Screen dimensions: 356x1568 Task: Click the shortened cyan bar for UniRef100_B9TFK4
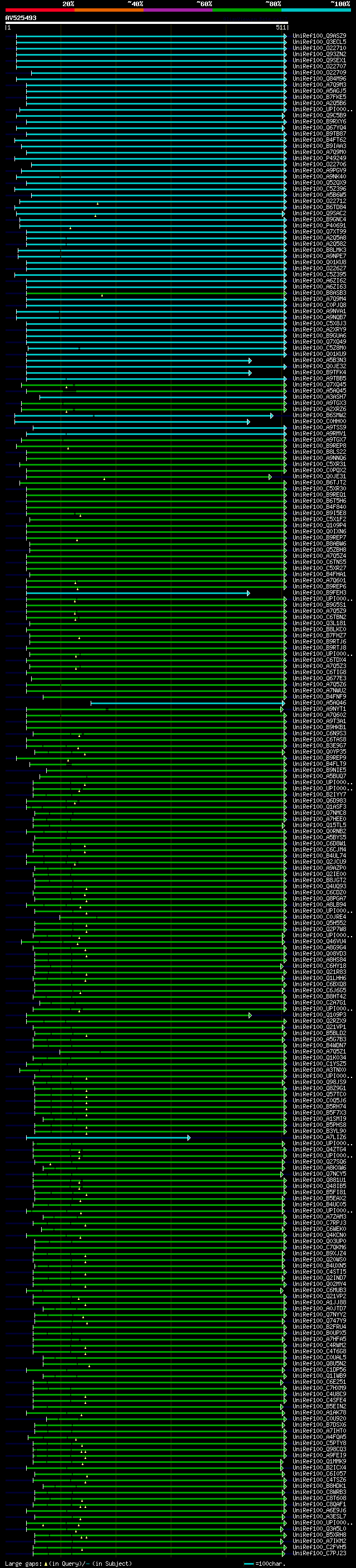point(139,373)
